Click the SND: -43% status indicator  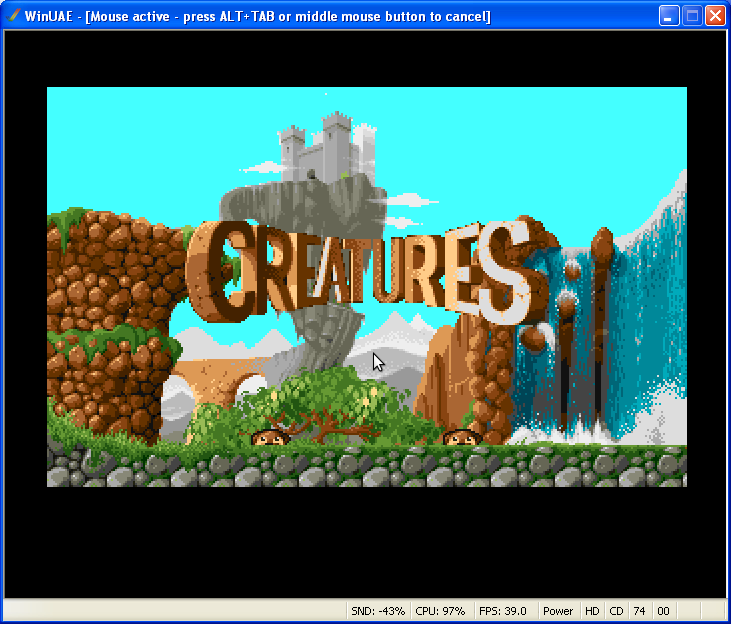click(378, 611)
